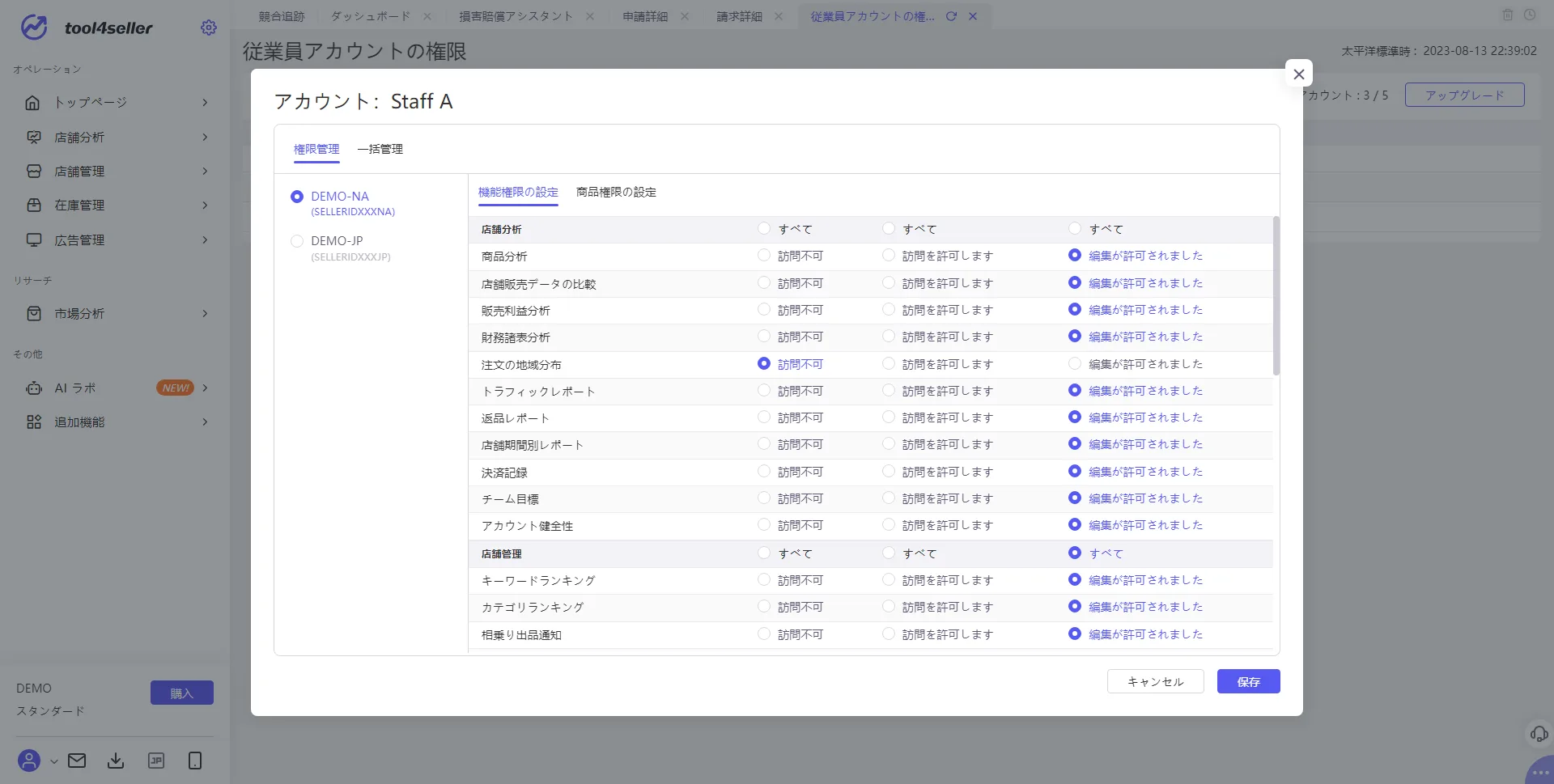
Task: Close the Staff A account dialog
Action: 1299,74
